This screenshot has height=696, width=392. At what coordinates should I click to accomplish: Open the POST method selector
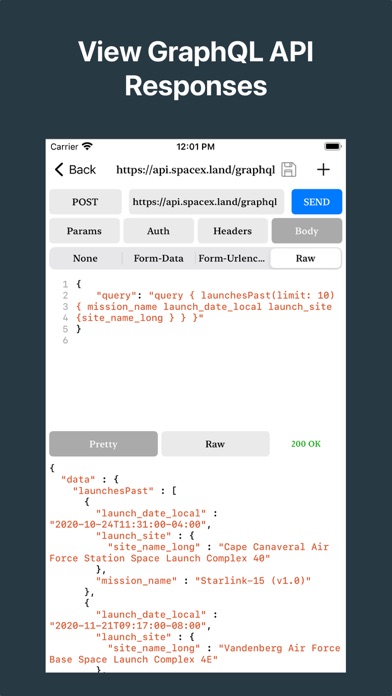pyautogui.click(x=85, y=202)
